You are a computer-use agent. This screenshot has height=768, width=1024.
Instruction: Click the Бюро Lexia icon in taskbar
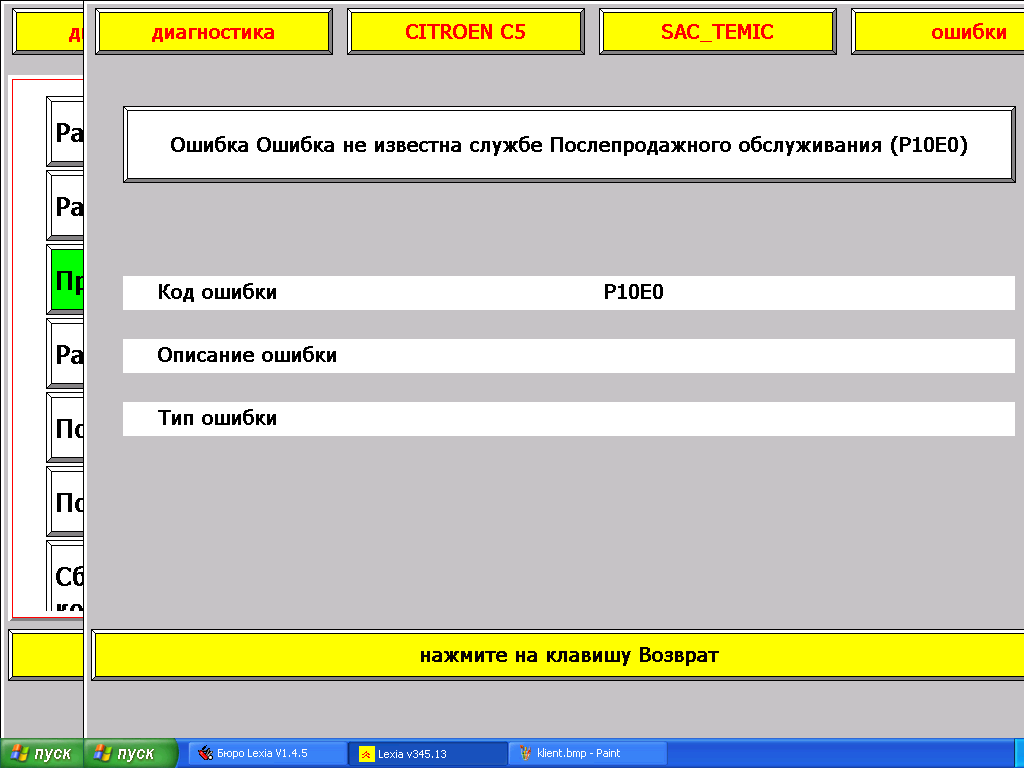tap(204, 754)
